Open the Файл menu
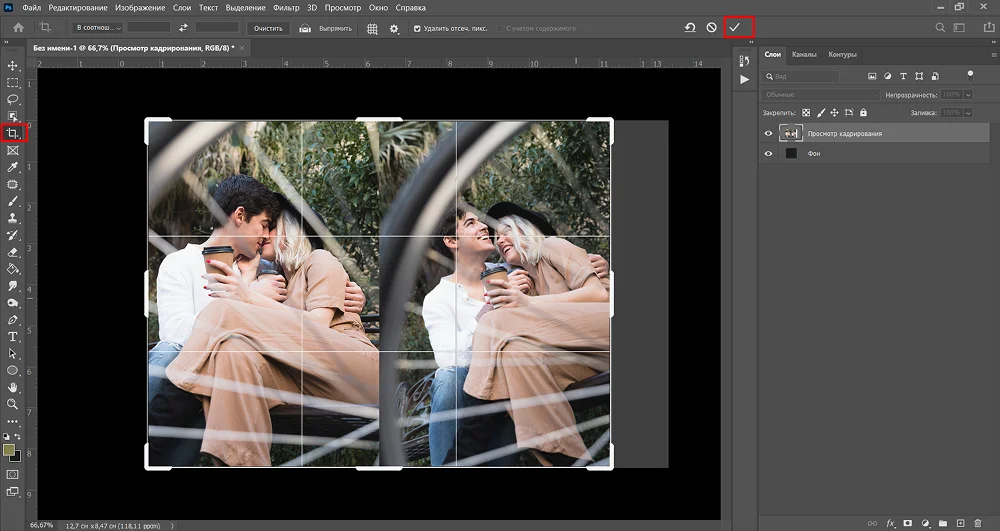Viewport: 1000px width, 531px height. click(32, 8)
